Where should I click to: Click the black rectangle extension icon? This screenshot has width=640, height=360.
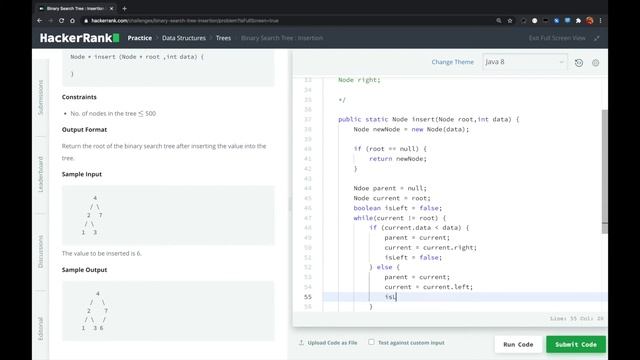(545, 20)
